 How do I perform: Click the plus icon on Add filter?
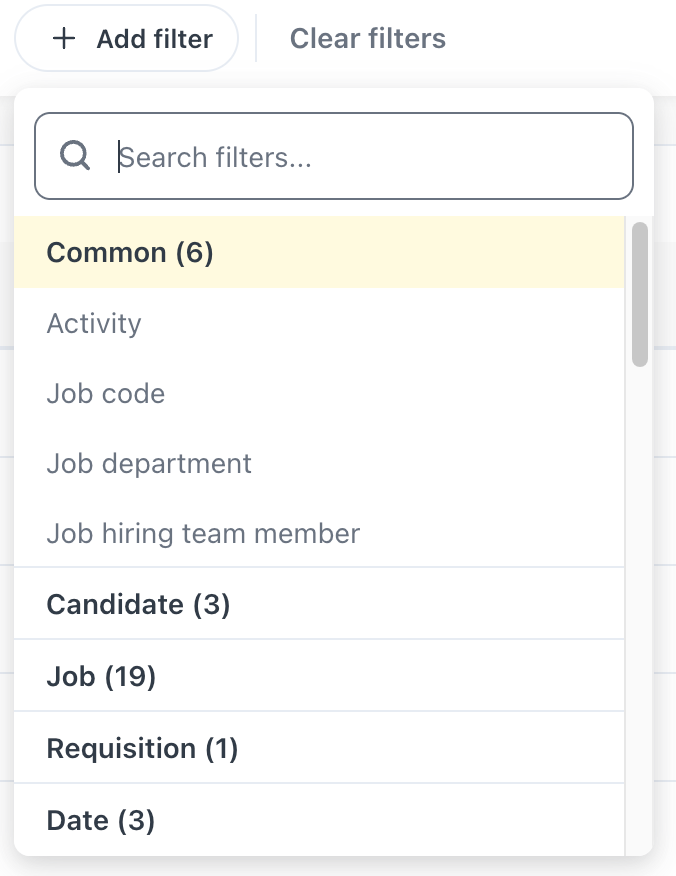click(x=64, y=38)
